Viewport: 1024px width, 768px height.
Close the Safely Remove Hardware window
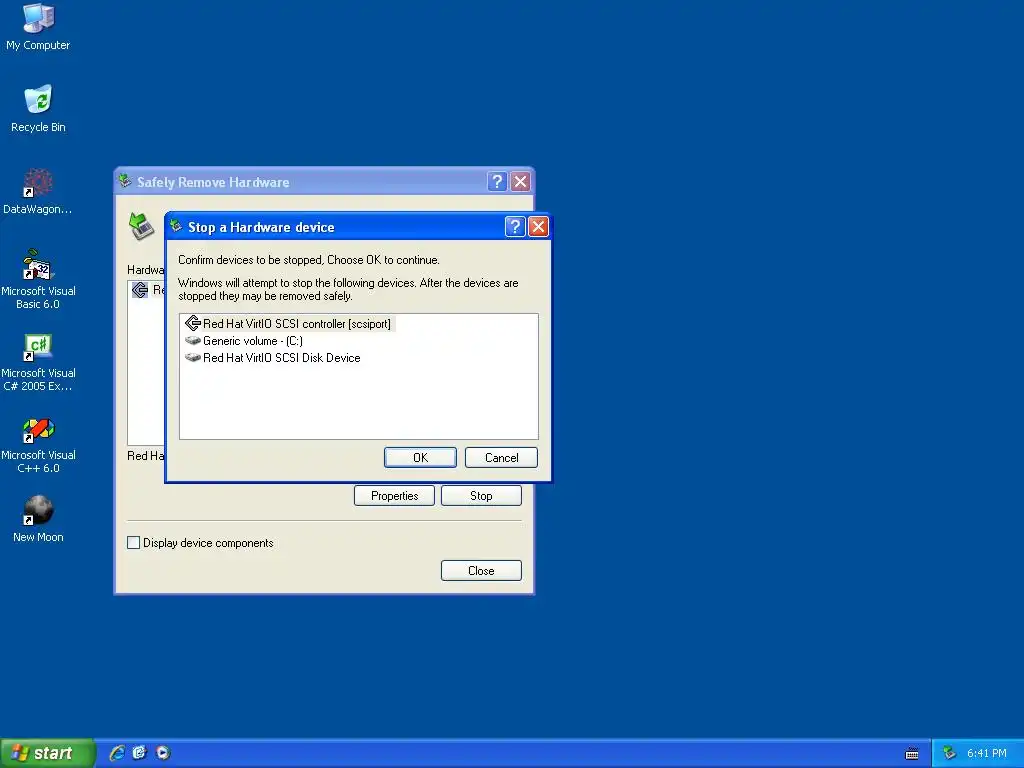click(x=520, y=182)
